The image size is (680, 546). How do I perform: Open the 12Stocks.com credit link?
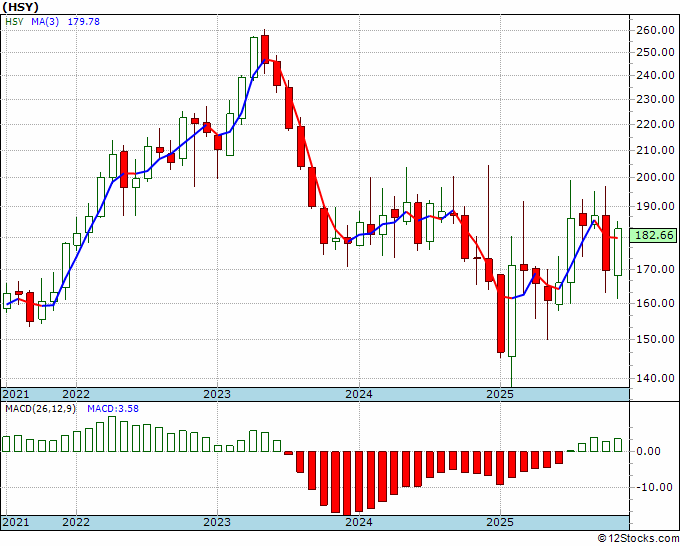[638, 539]
